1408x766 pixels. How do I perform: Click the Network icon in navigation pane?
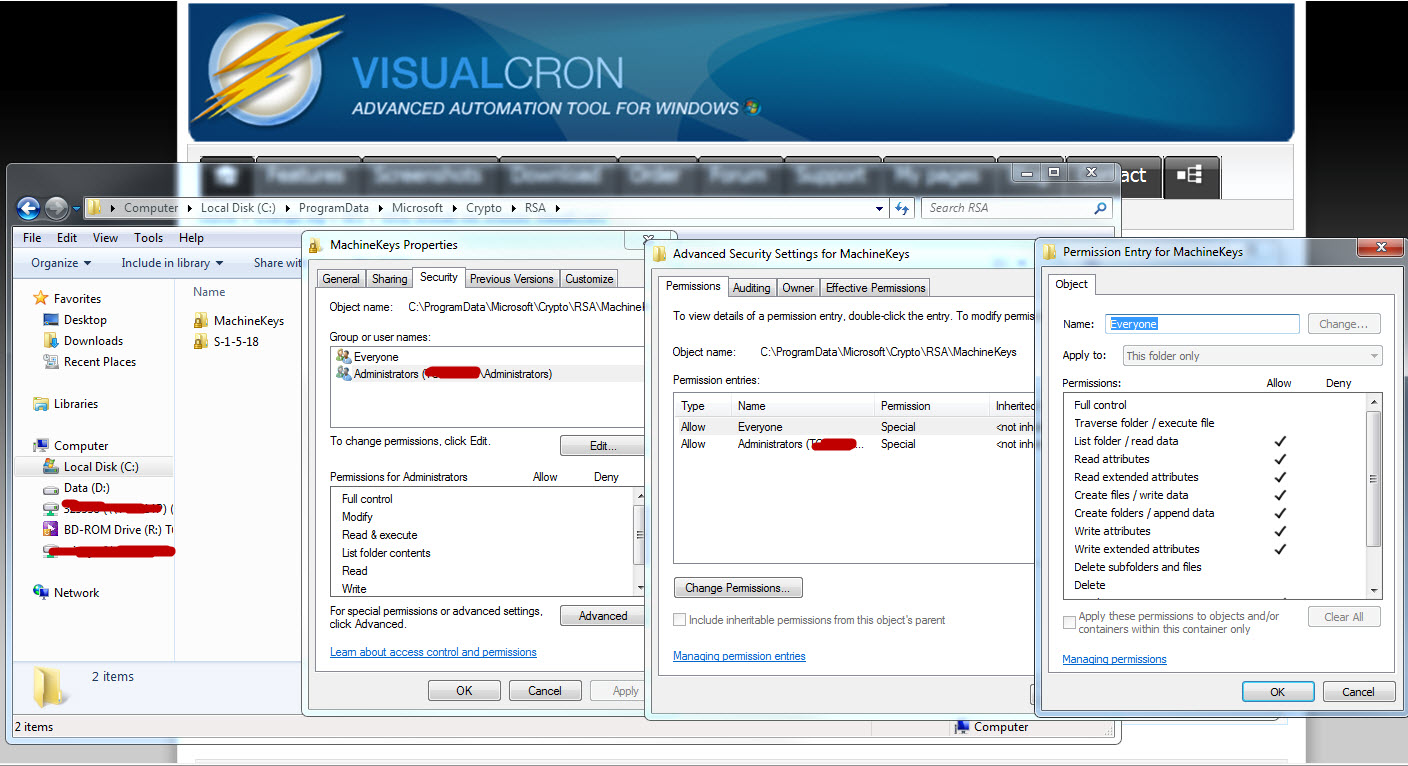pos(41,593)
